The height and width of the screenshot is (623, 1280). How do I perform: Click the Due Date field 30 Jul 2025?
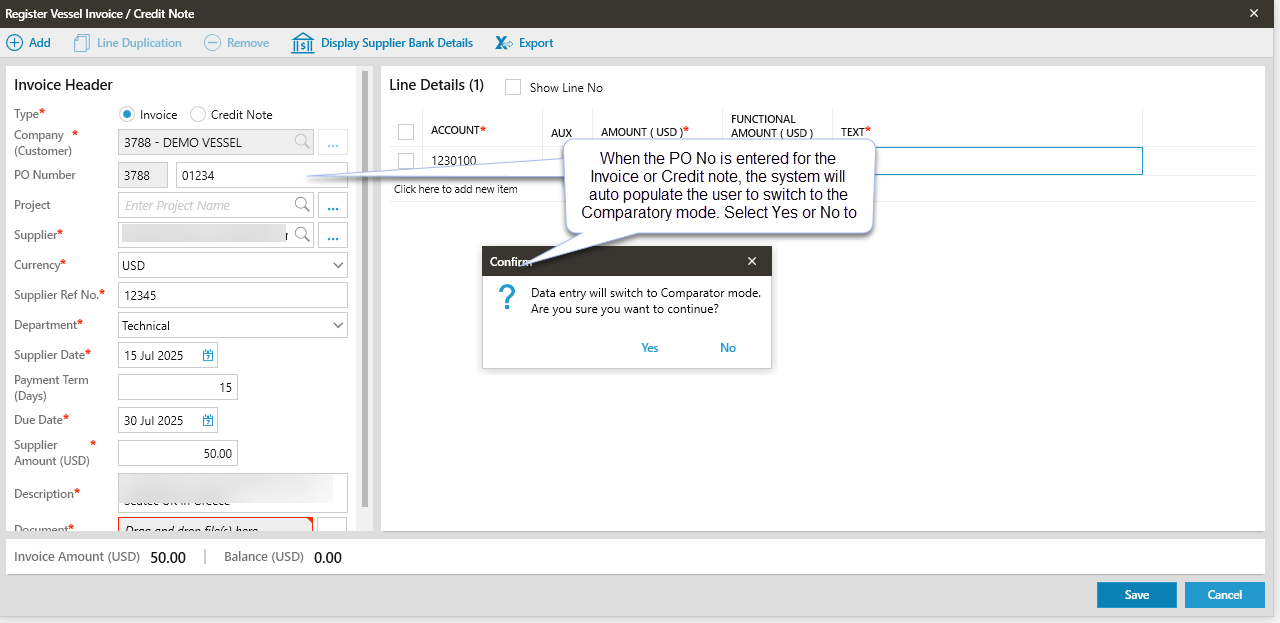pyautogui.click(x=167, y=420)
